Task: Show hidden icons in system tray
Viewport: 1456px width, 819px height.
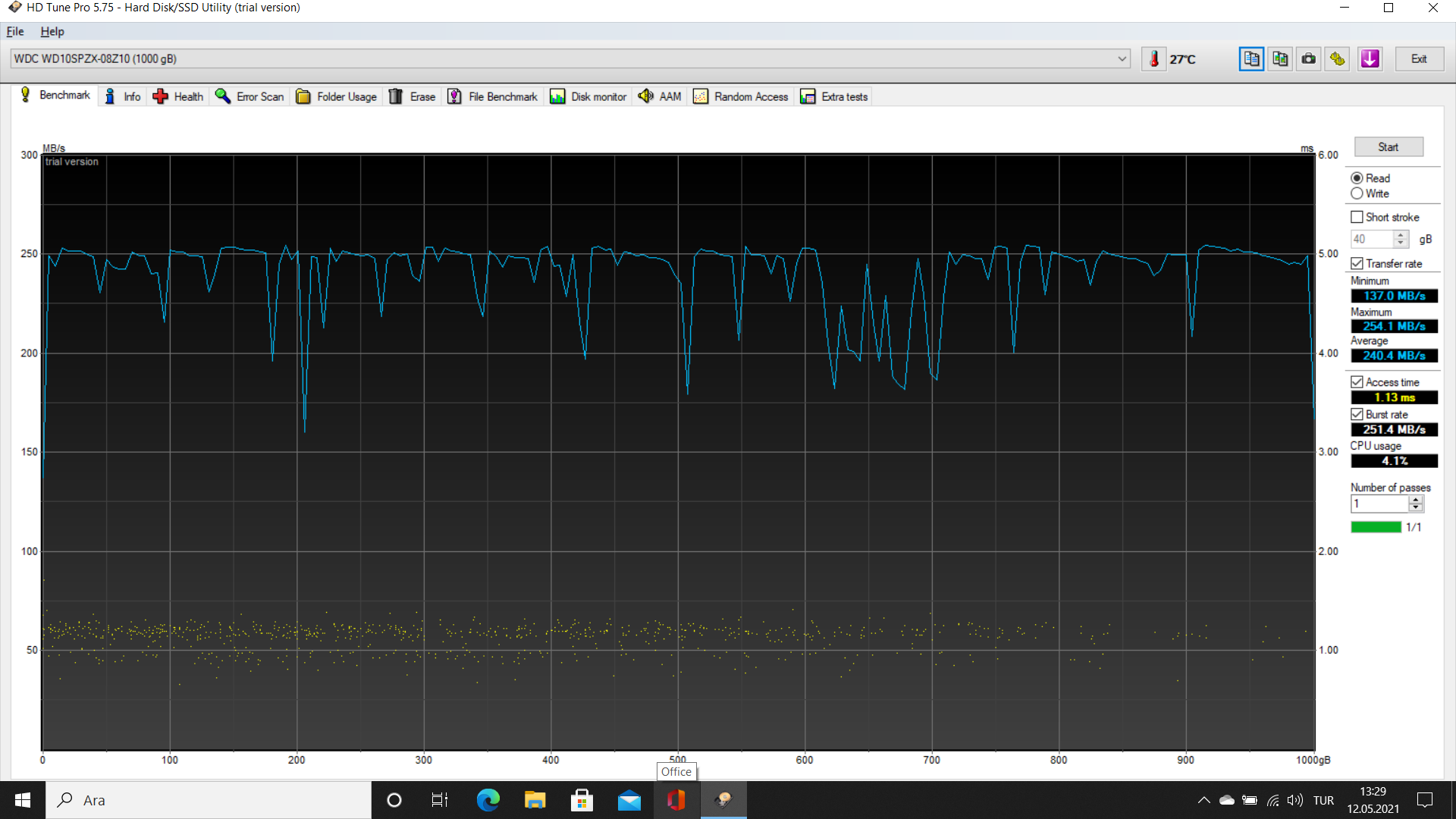Action: (x=1203, y=800)
